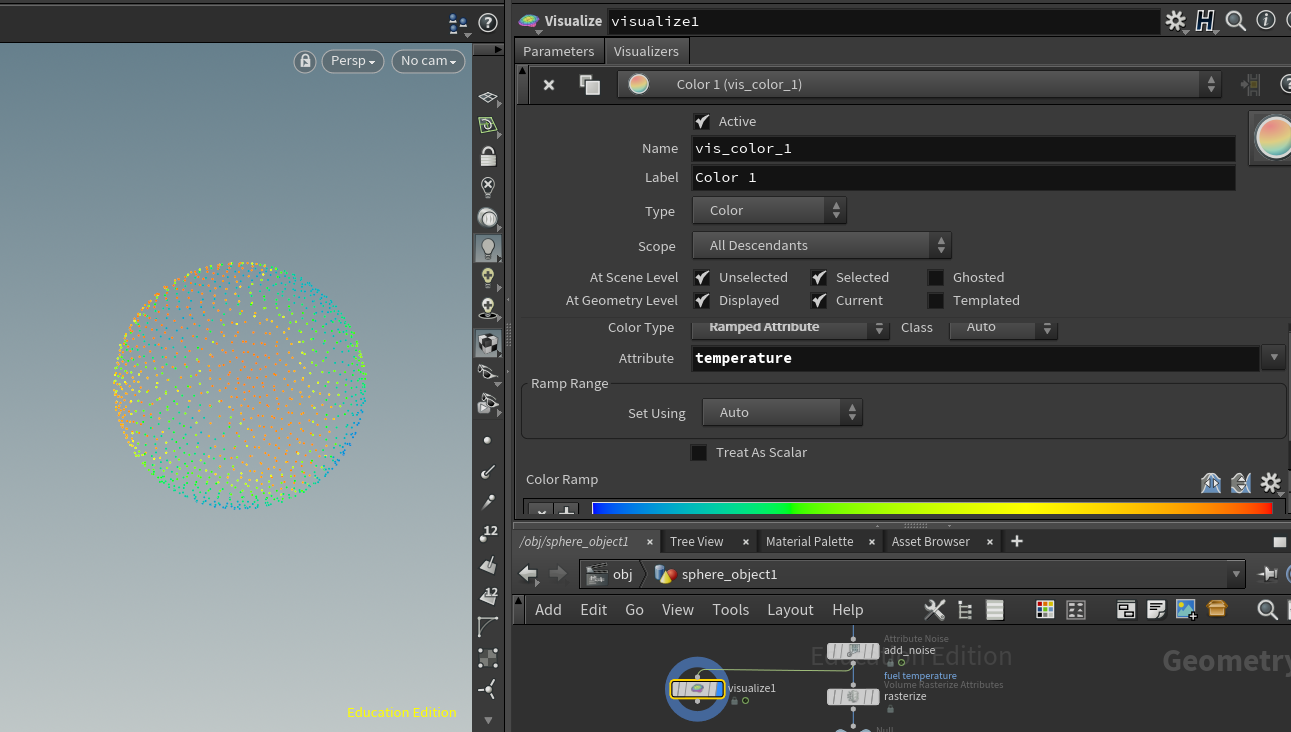
Task: Click the sticky note icon in network toolbar
Action: tap(1156, 610)
